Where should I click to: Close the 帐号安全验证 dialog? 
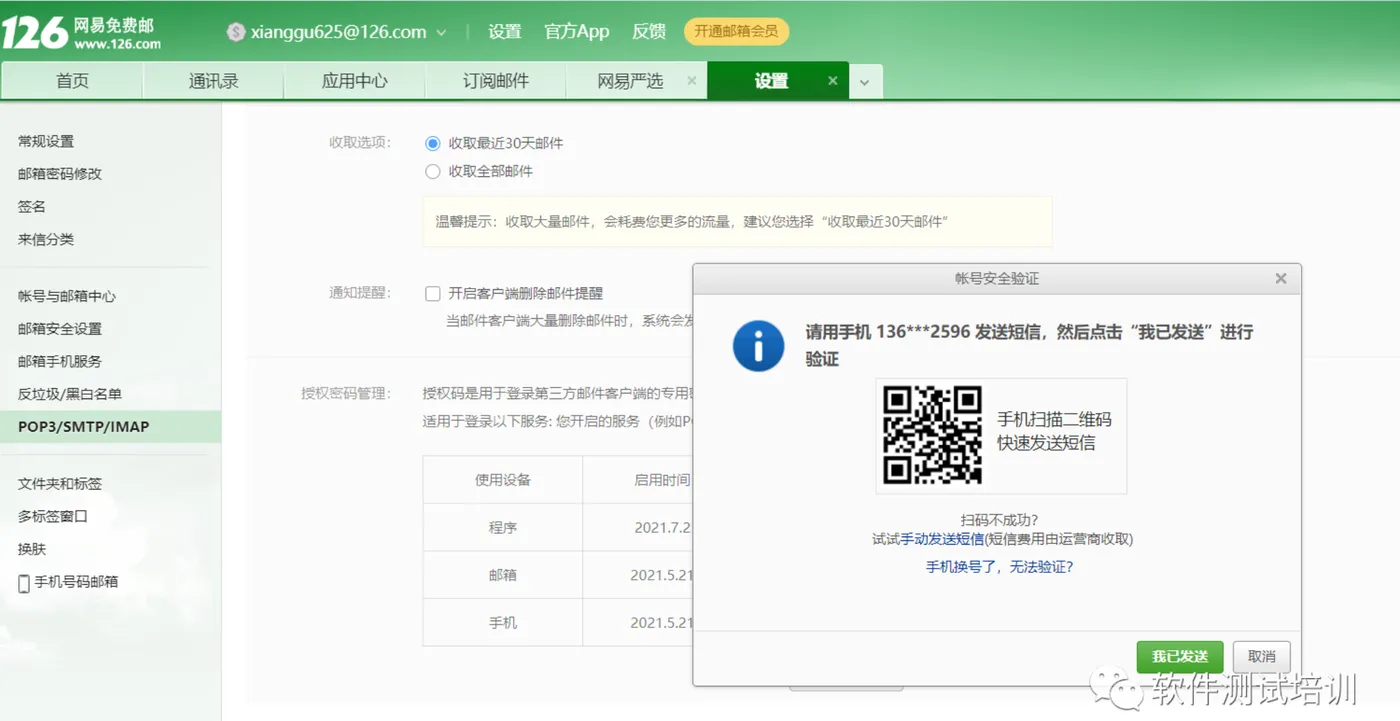point(1281,279)
